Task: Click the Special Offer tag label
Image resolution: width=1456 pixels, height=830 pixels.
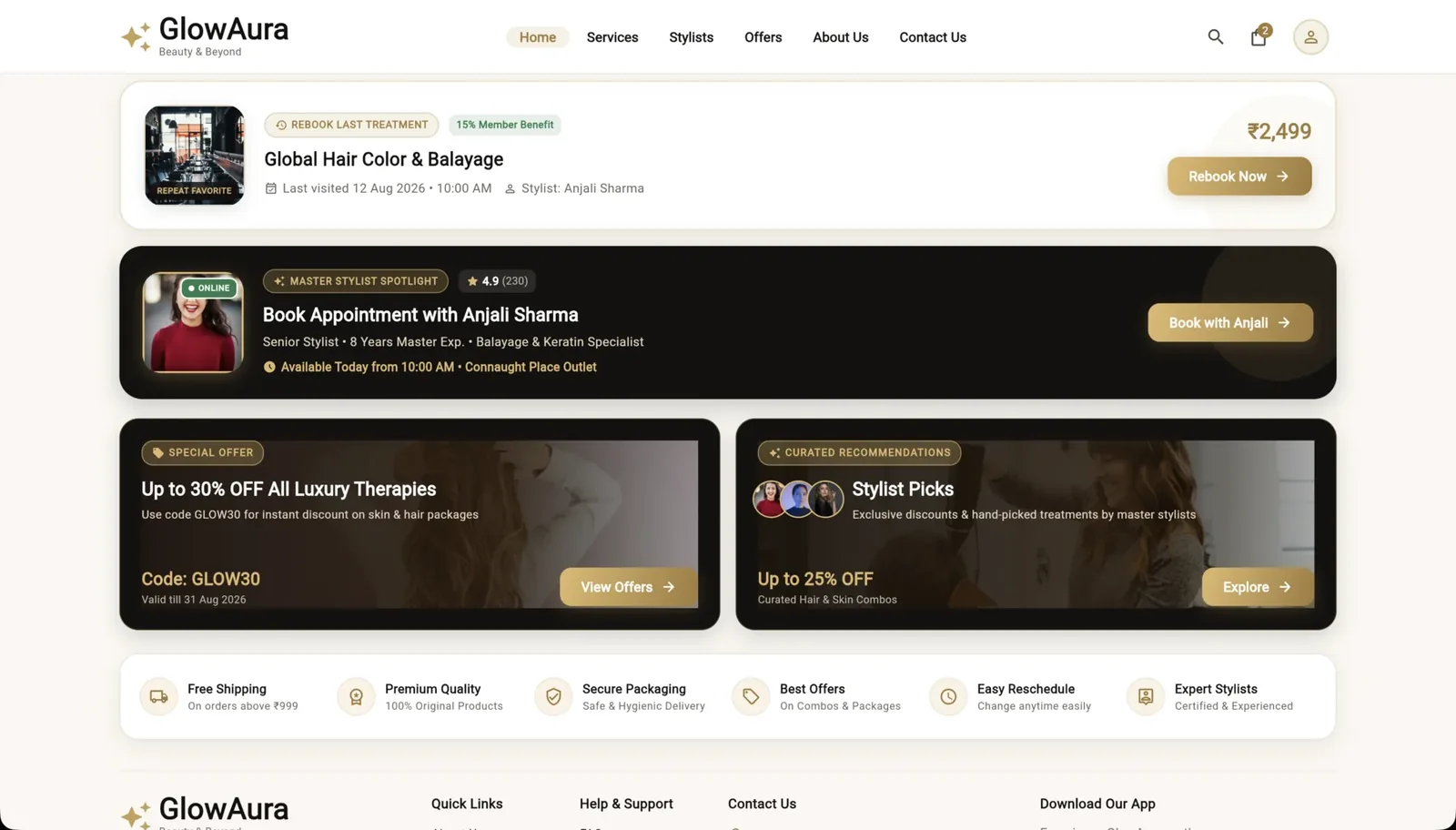Action: 203,452
